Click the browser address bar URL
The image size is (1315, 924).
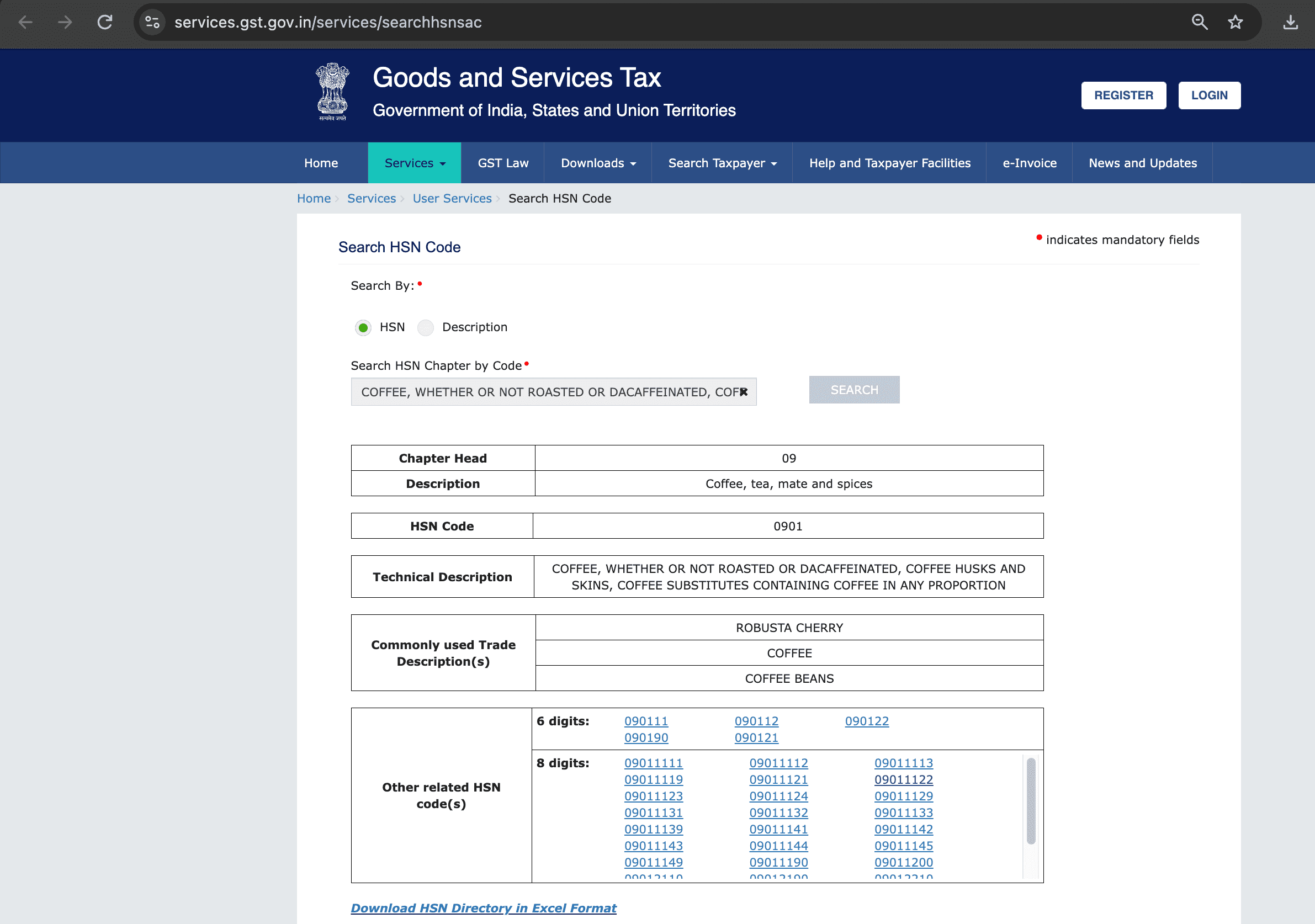pos(328,22)
